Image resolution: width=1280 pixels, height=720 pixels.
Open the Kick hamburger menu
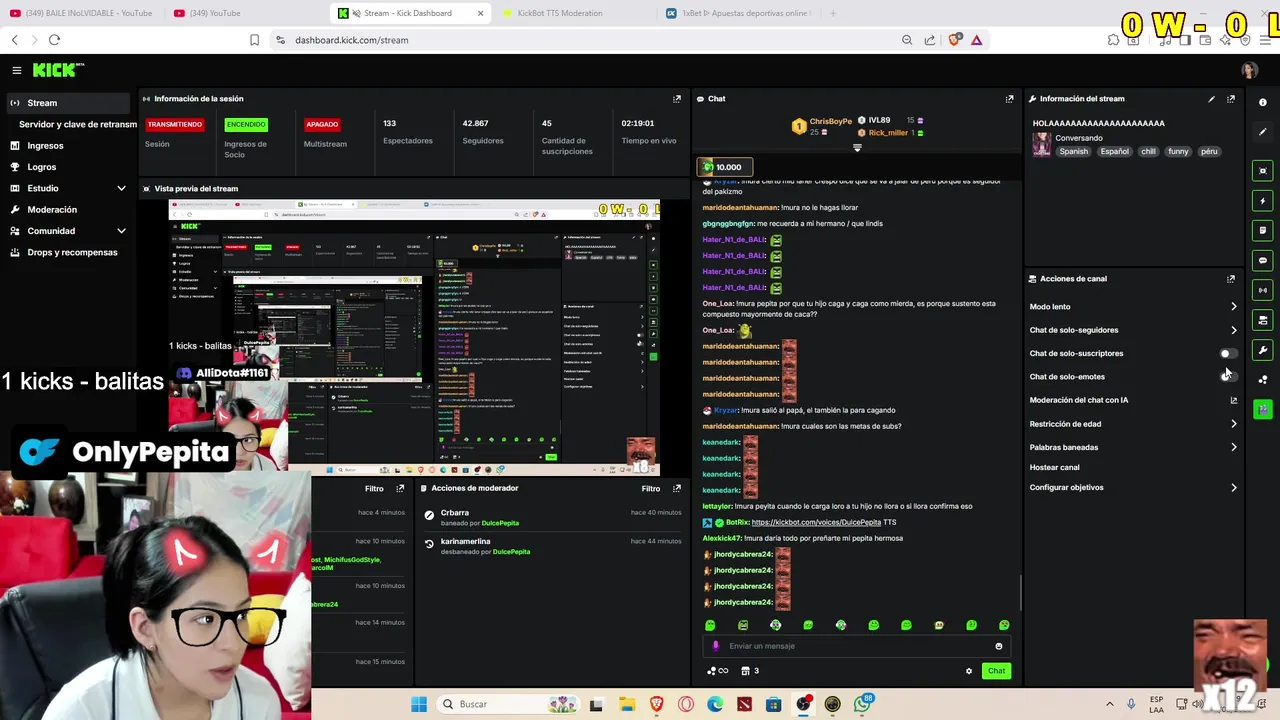tap(16, 70)
